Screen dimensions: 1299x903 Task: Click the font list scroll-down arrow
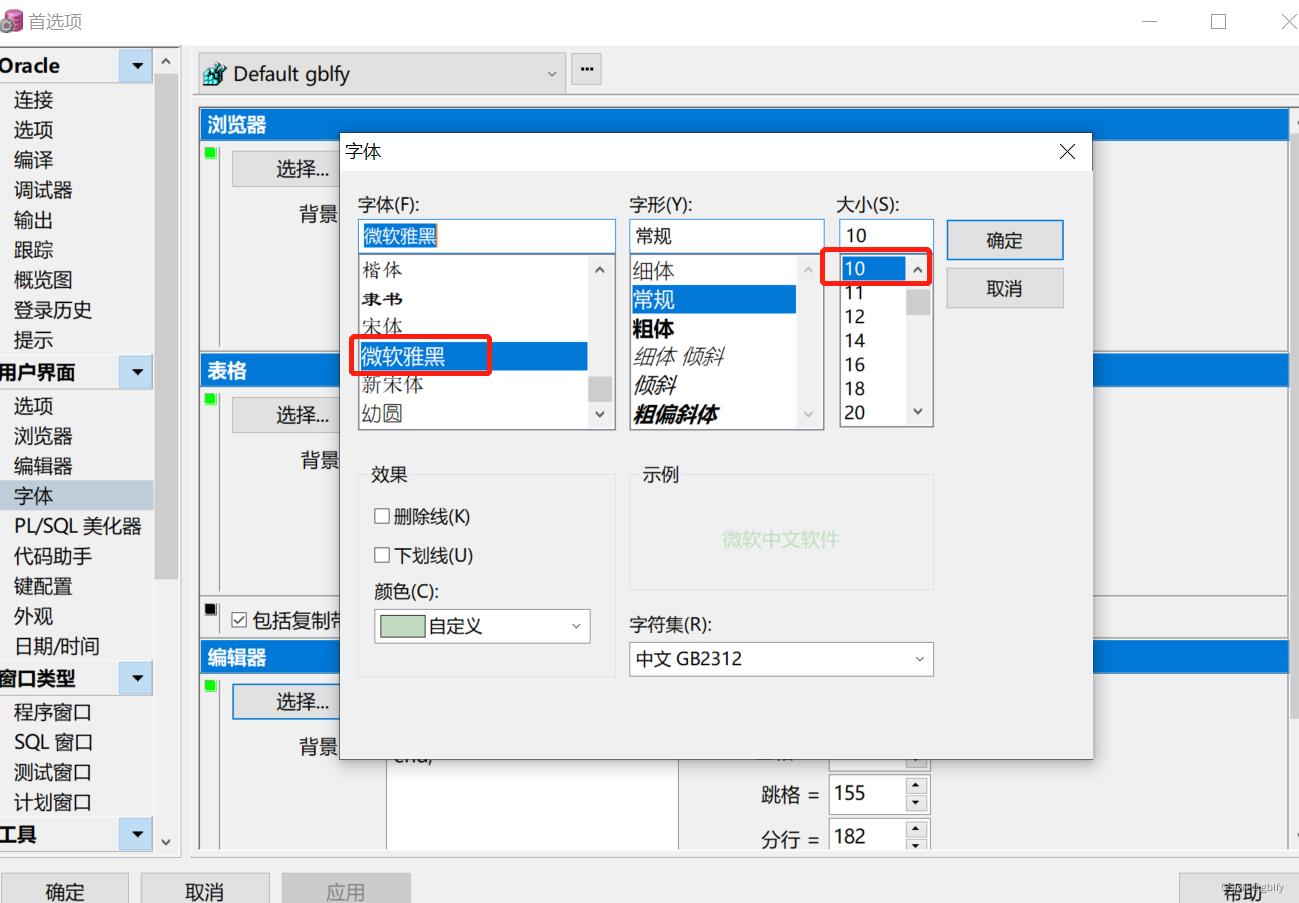point(600,413)
